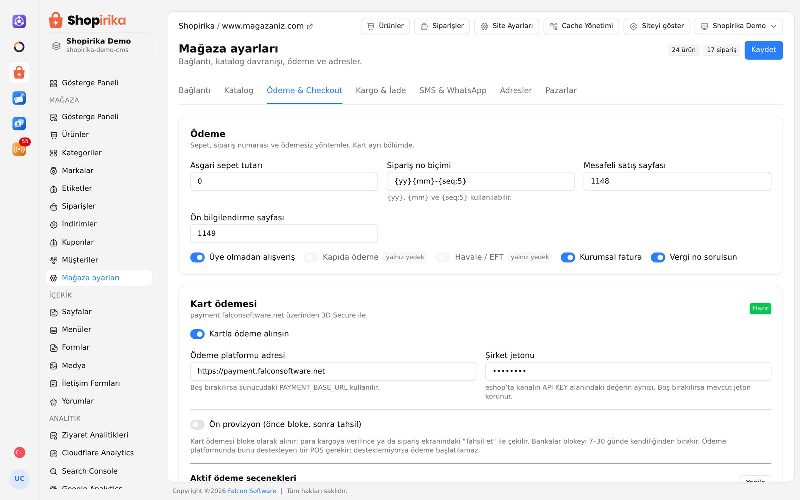This screenshot has height=500, width=800.
Task: Open the Shopirika Demo dropdown in the top bar
Action: [x=738, y=26]
